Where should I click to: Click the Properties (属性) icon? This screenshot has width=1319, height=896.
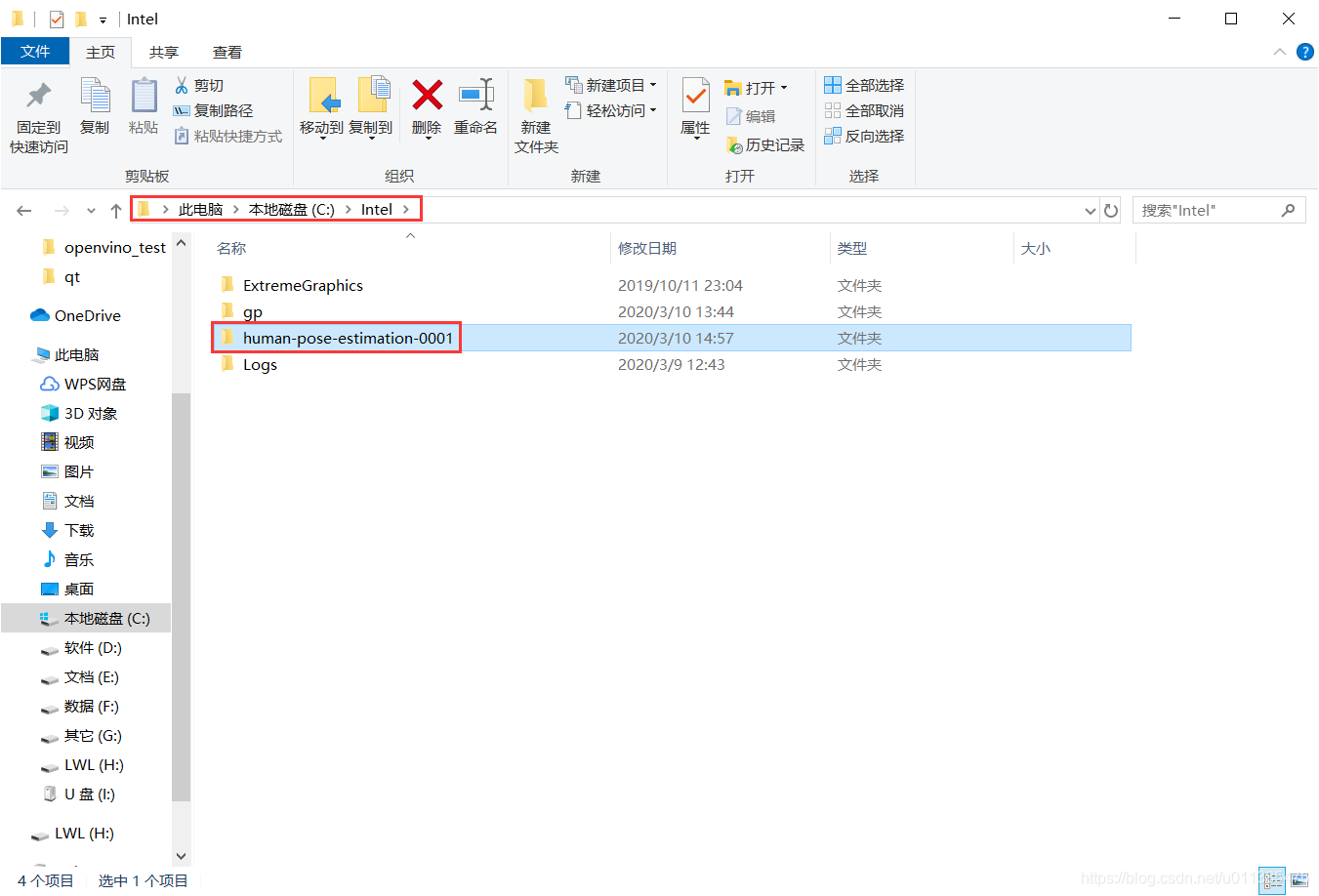click(x=695, y=97)
